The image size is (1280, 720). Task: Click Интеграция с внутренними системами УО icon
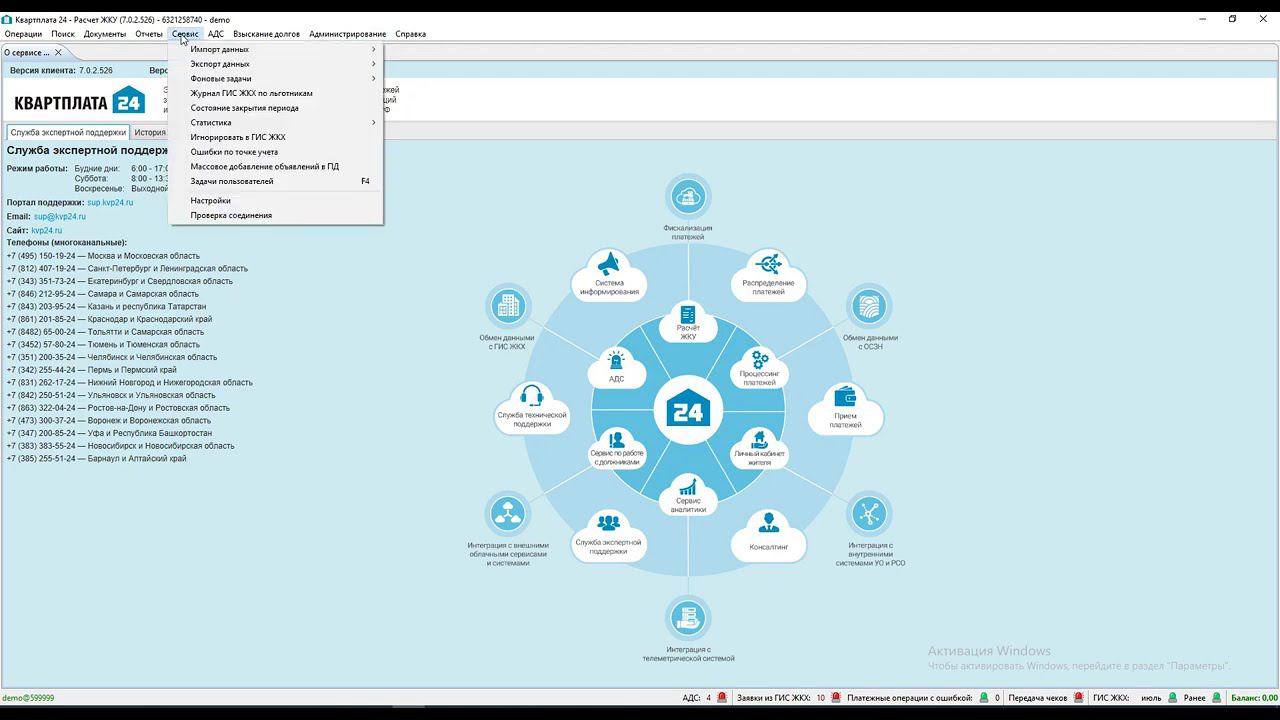870,515
